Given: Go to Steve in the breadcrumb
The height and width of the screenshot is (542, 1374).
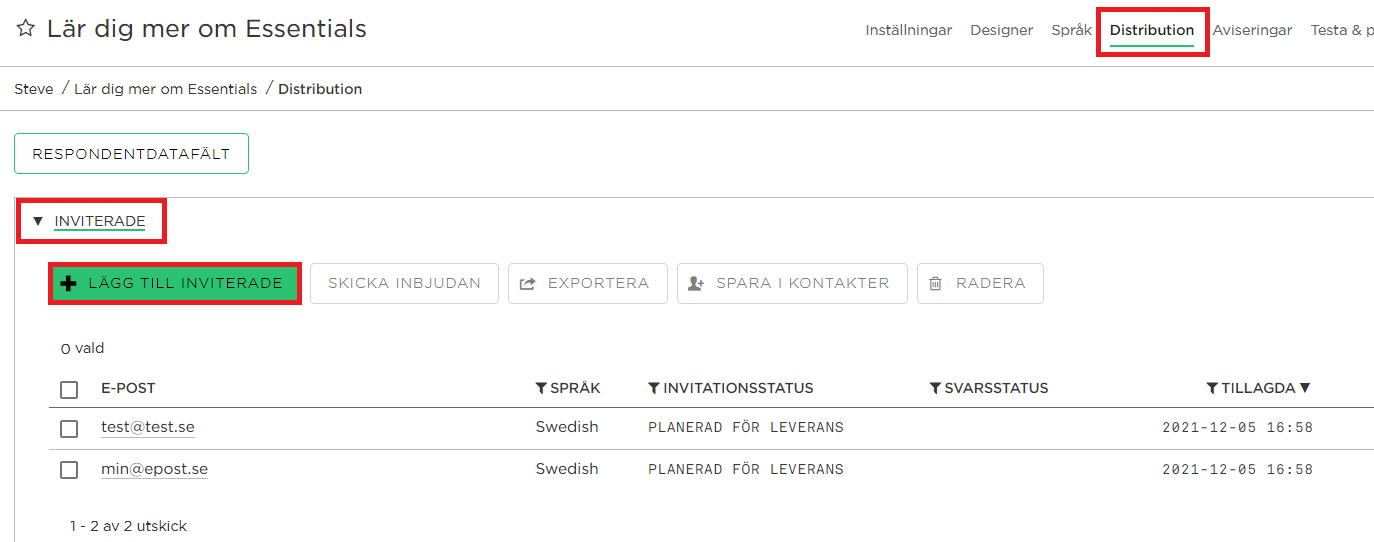Looking at the screenshot, I should tap(34, 89).
